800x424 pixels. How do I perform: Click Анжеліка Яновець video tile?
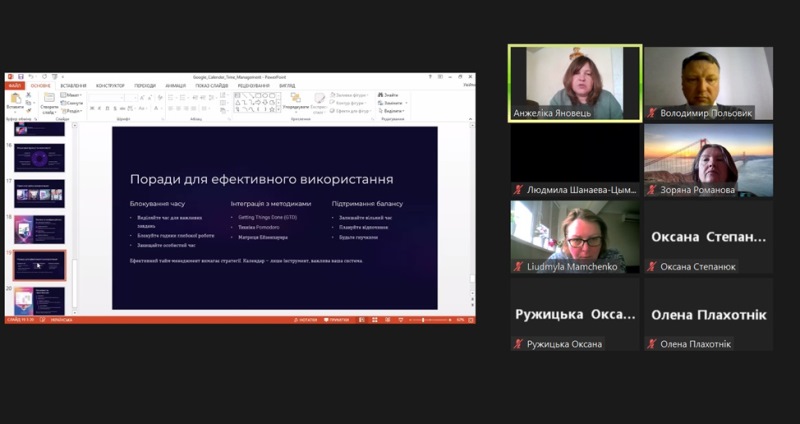(575, 83)
